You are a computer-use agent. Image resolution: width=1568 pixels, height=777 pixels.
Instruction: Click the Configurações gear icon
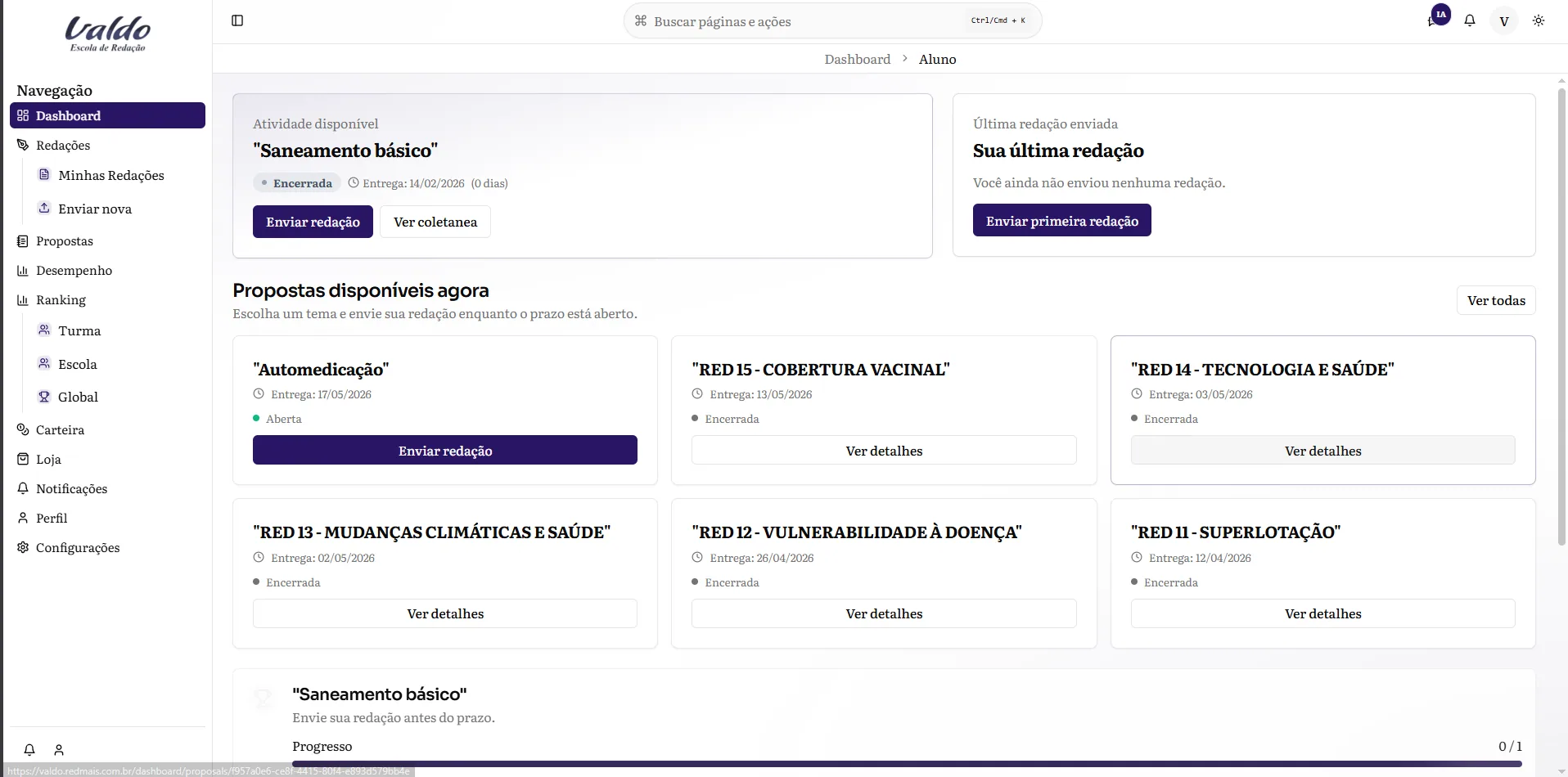pyautogui.click(x=23, y=547)
